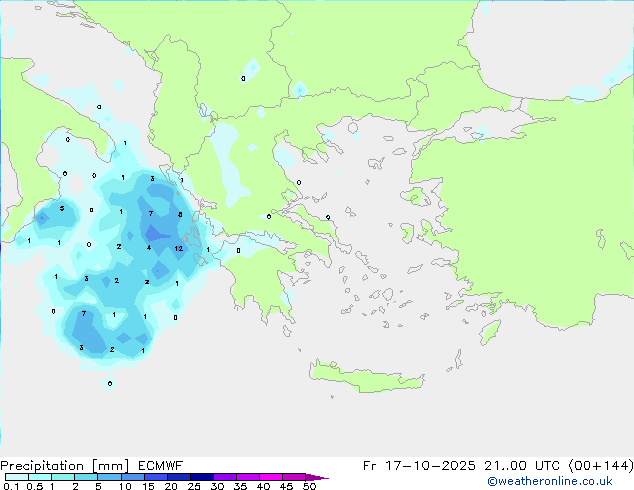Click the "(00+144)" forecast offset text
This screenshot has height=490, width=634.
(601, 466)
